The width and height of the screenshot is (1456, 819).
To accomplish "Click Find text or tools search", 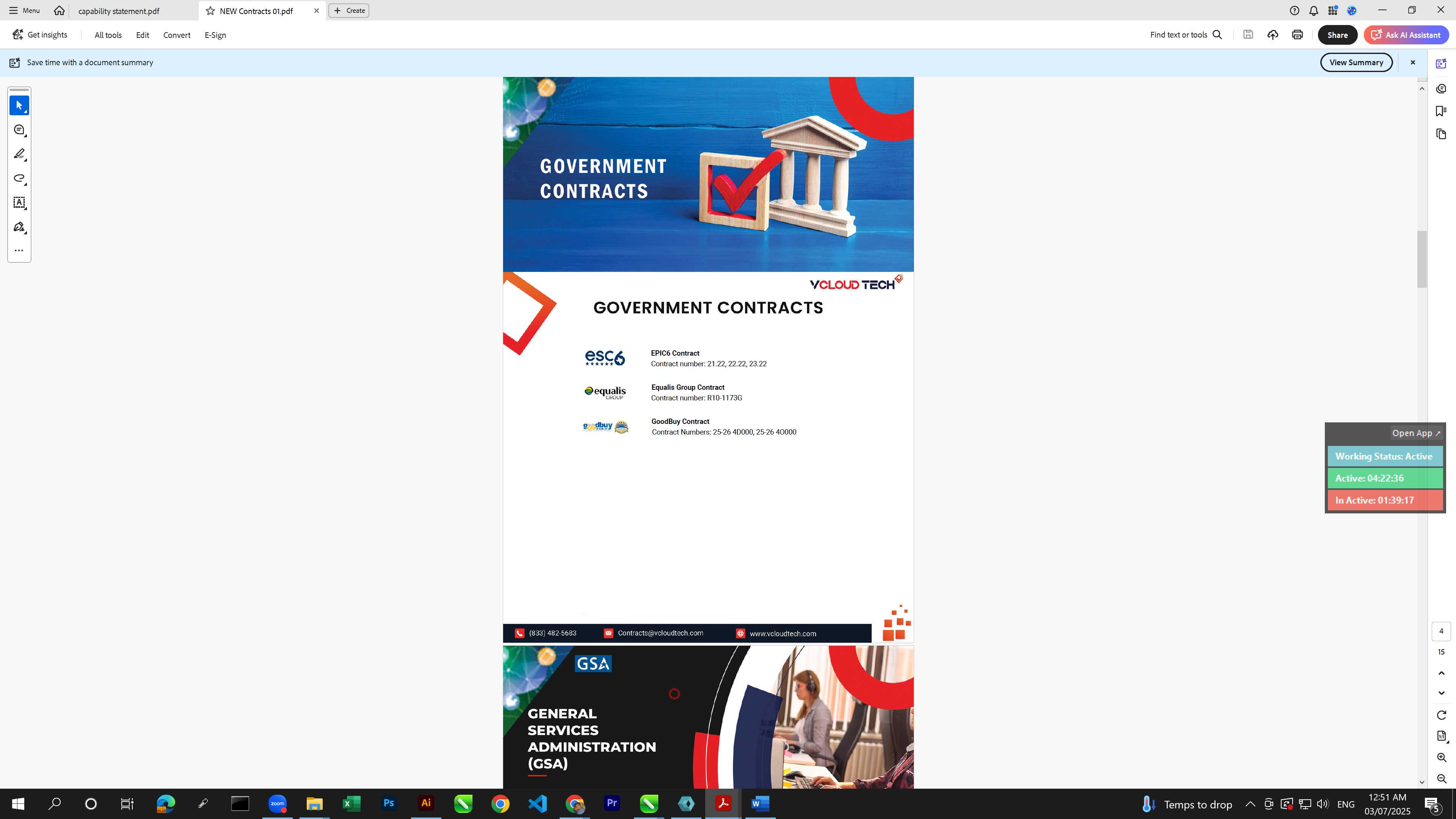I will [x=1186, y=35].
